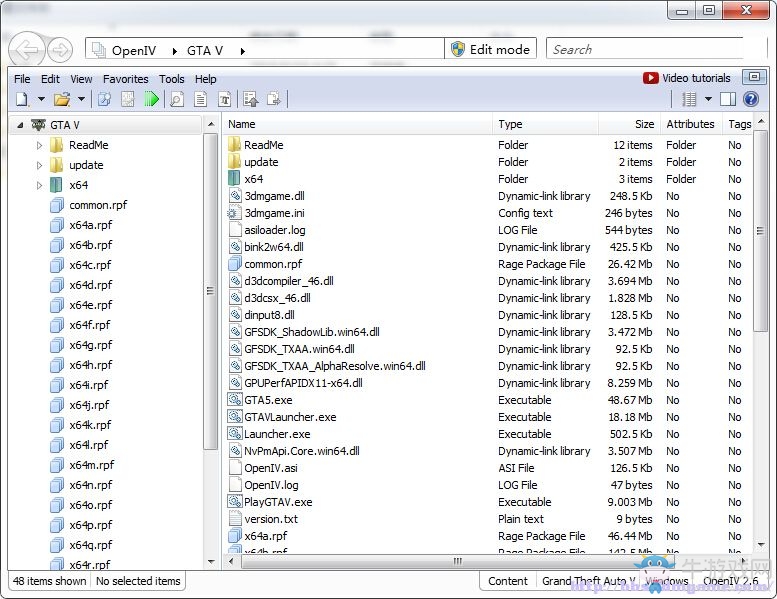Select x64e.rpf in the tree panel
Image resolution: width=777 pixels, height=599 pixels.
(90, 305)
